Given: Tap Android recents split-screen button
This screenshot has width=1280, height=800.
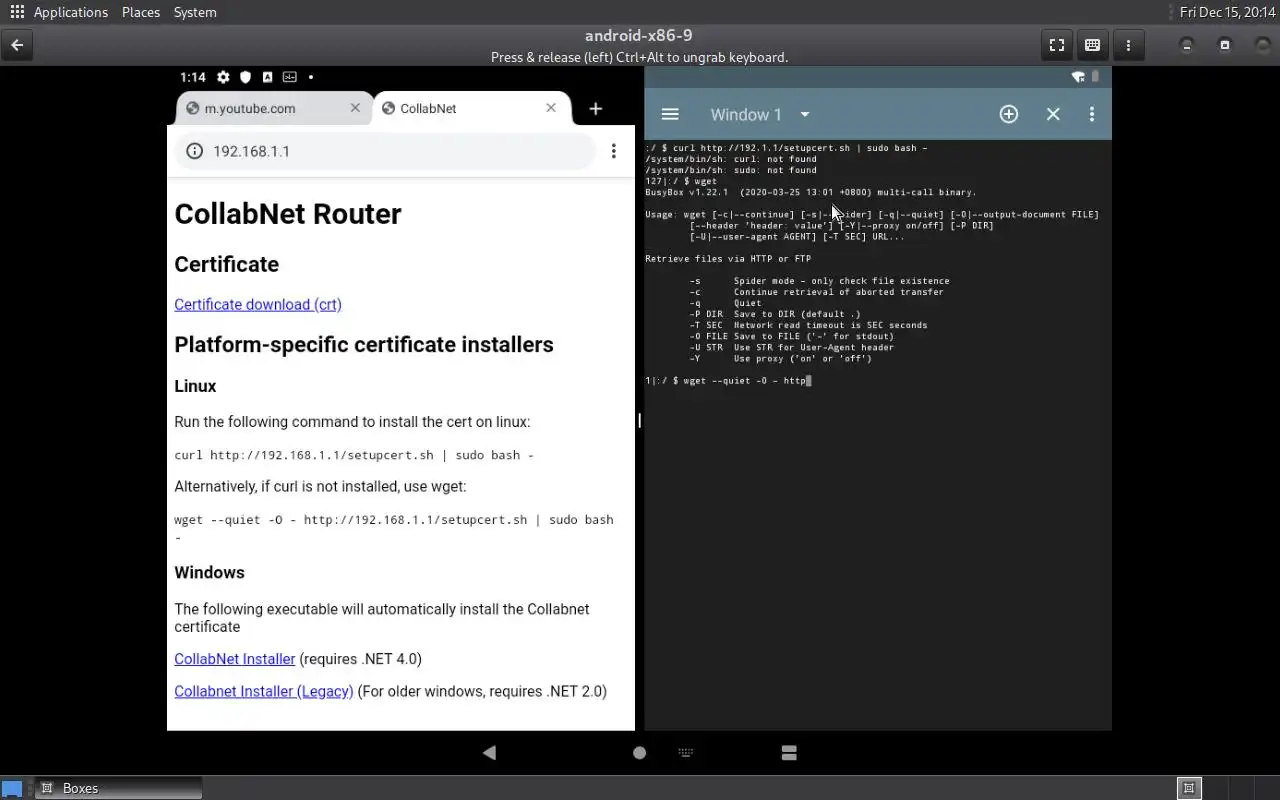Looking at the screenshot, I should (x=789, y=752).
